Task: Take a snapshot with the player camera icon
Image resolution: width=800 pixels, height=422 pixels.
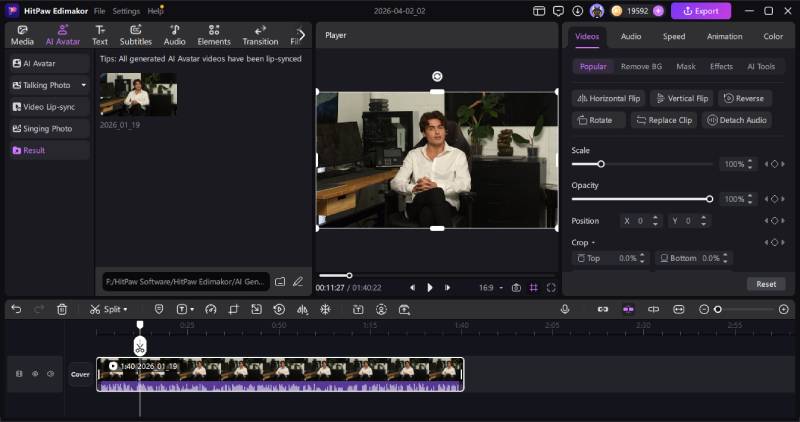Action: (x=516, y=288)
